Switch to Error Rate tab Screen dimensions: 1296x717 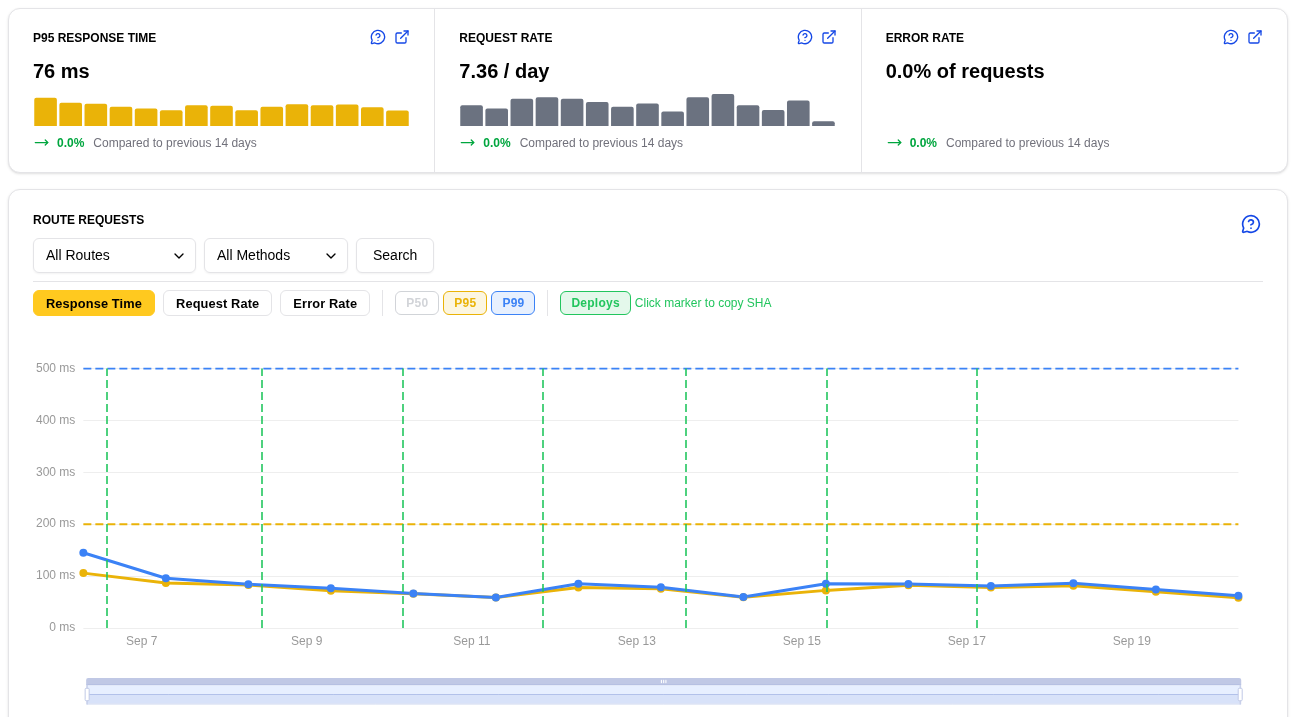point(325,303)
